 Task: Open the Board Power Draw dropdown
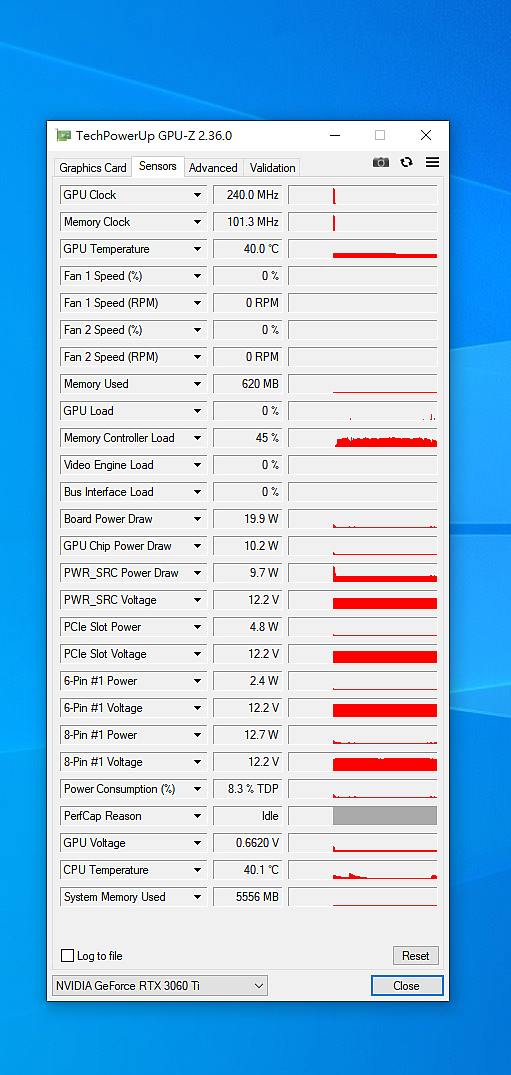pyautogui.click(x=198, y=519)
